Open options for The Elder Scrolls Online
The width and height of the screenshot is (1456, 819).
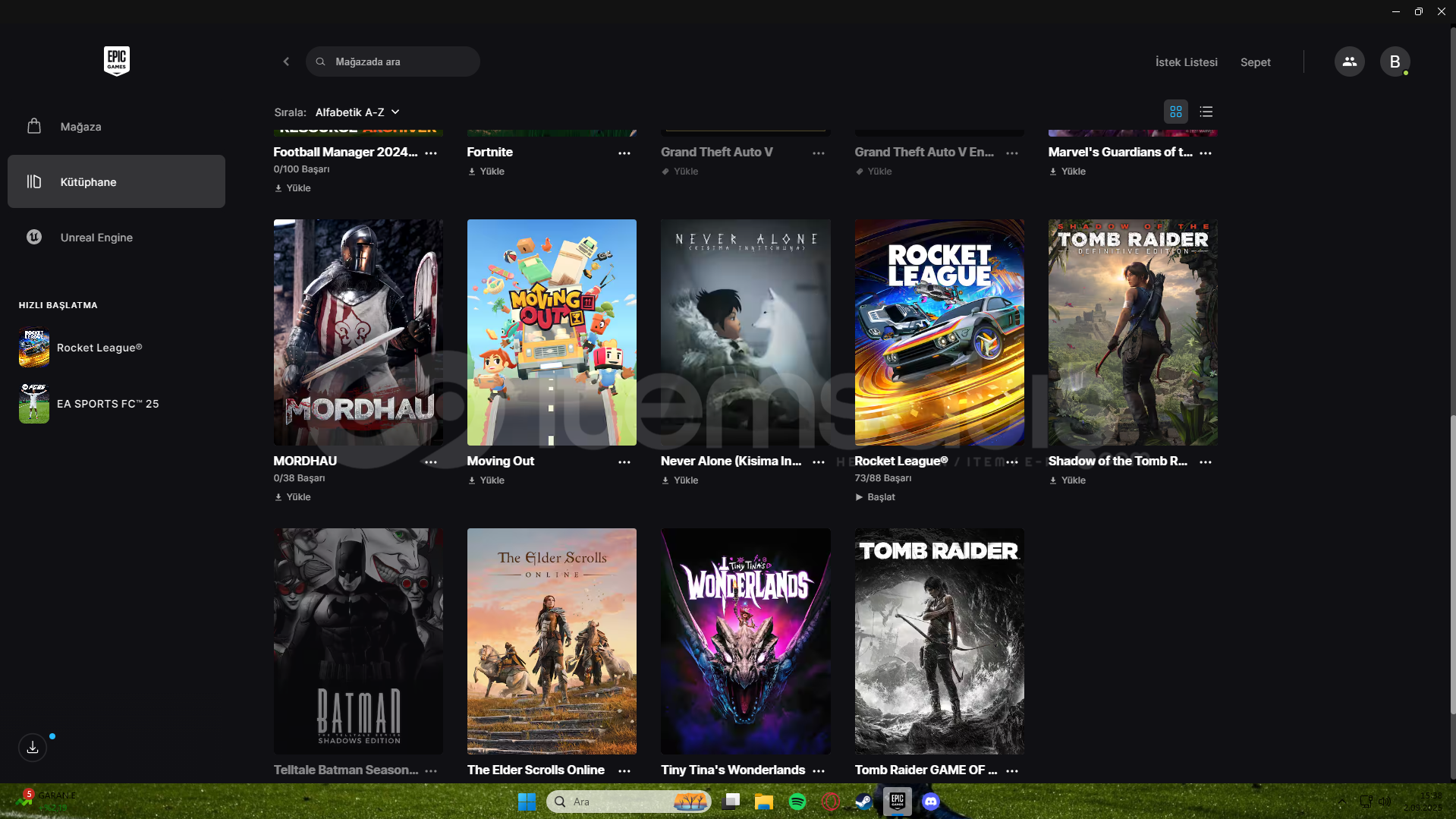(x=624, y=770)
